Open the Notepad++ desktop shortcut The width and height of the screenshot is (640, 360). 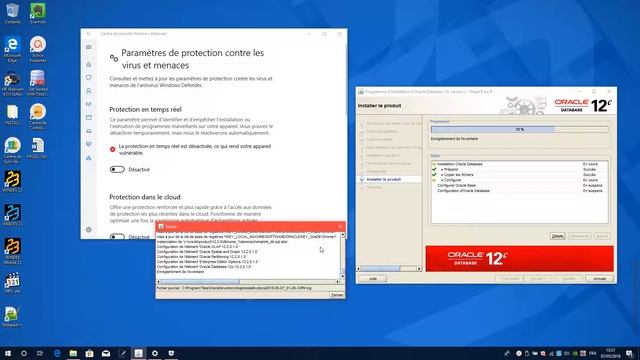[x=12, y=317]
